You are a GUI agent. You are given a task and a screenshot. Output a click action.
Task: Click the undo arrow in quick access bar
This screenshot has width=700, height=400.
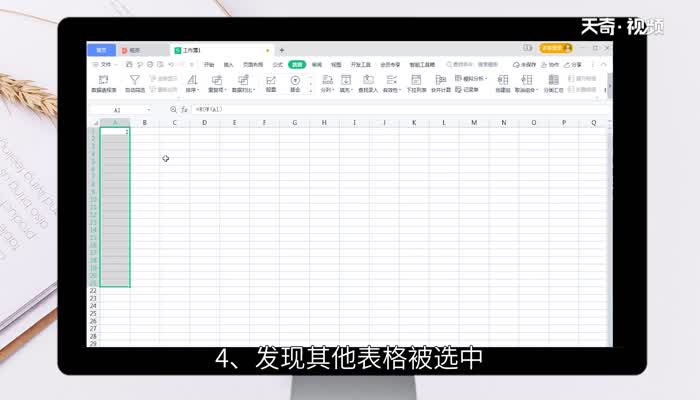pos(171,65)
